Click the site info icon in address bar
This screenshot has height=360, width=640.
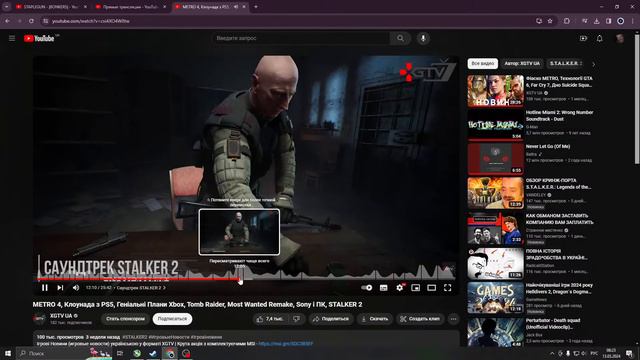coord(46,21)
